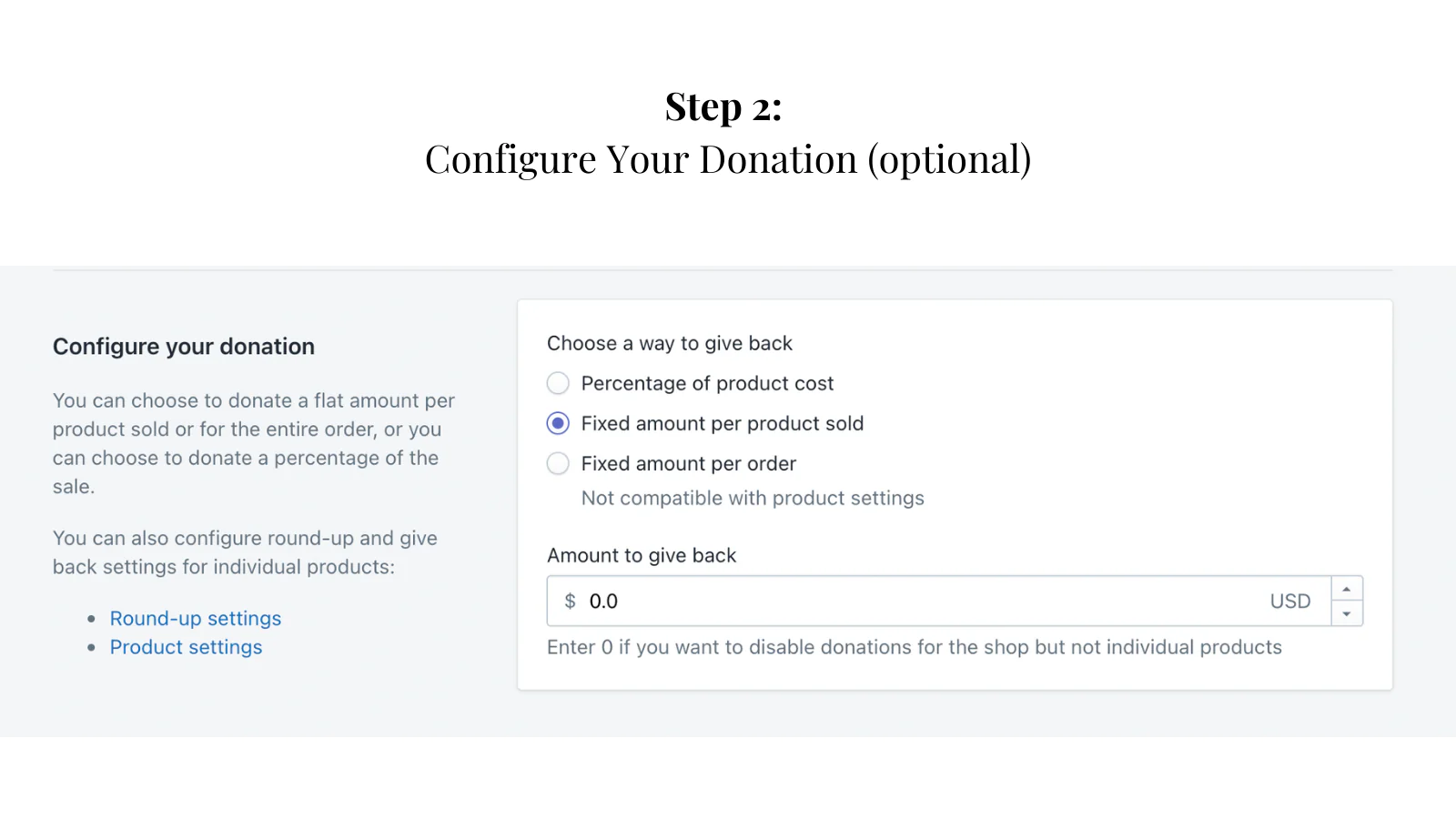The width and height of the screenshot is (1456, 819).
Task: Choose the Fixed amount per order radio button
Action: pyautogui.click(x=558, y=463)
